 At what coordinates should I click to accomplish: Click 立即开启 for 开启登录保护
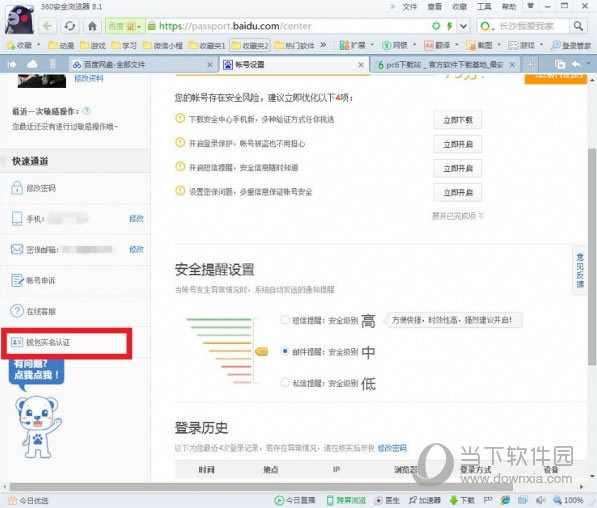point(458,144)
